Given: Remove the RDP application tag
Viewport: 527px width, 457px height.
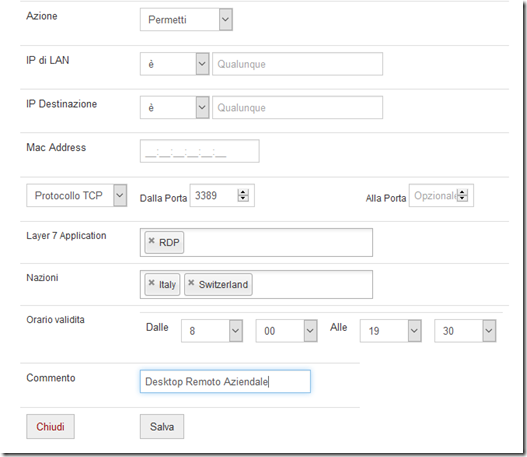Looking at the screenshot, I should click(152, 241).
